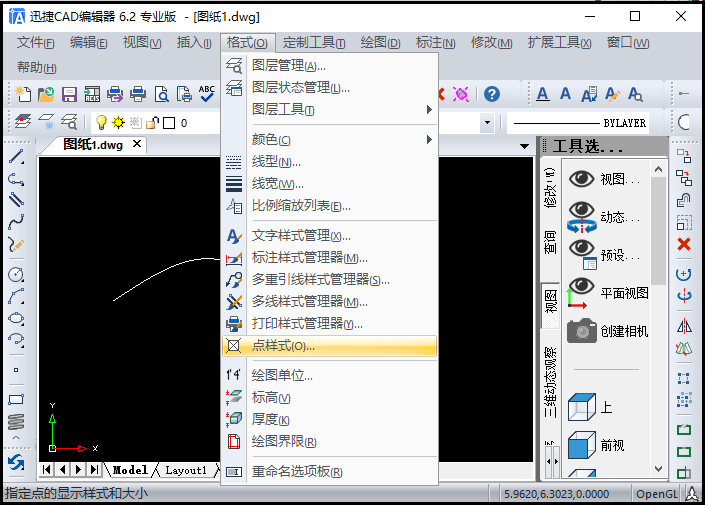The image size is (705, 505).
Task: Click the 预设 view eye icon
Action: 583,254
